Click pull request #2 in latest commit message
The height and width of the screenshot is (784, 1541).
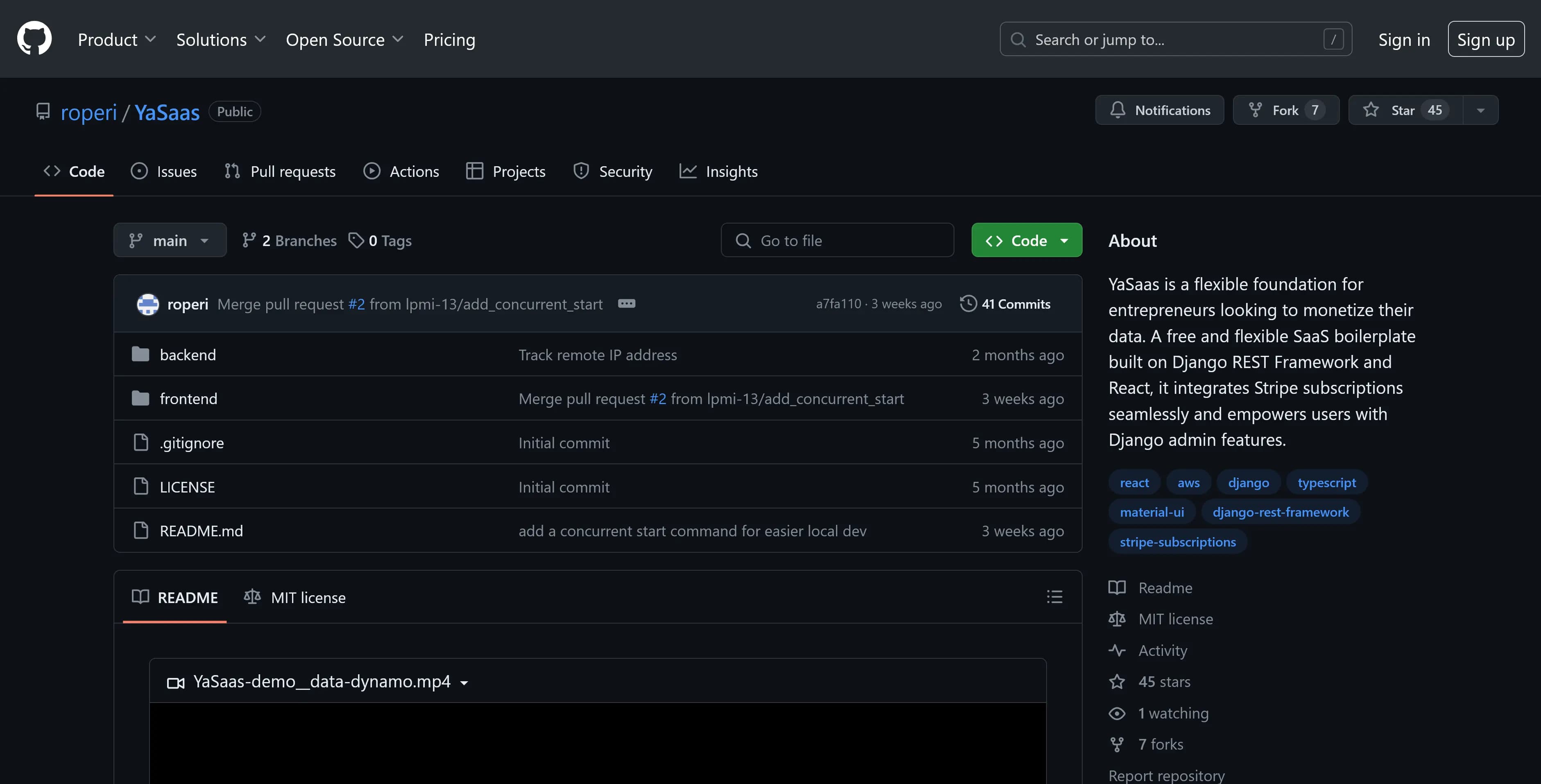[356, 304]
